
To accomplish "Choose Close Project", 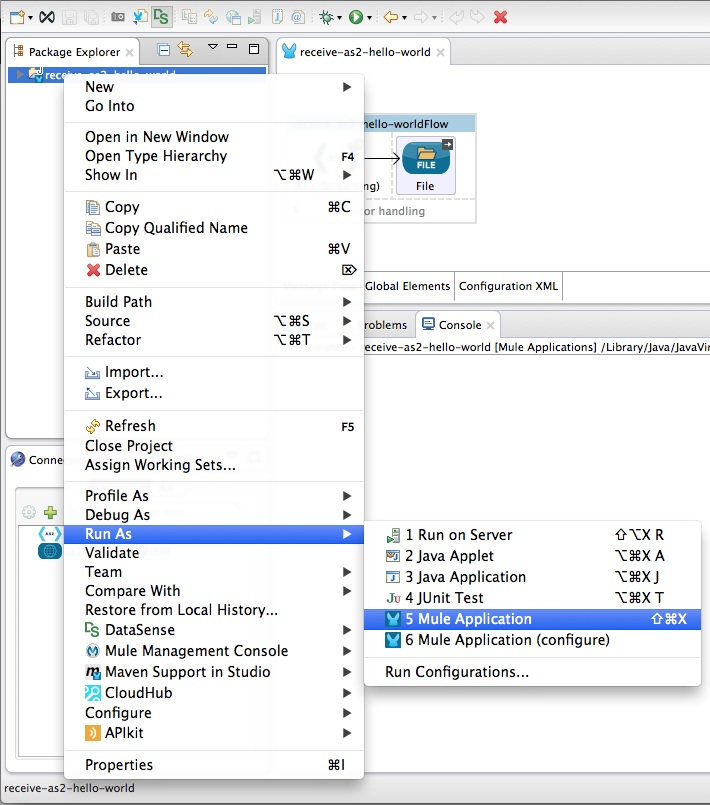I will tap(214, 446).
